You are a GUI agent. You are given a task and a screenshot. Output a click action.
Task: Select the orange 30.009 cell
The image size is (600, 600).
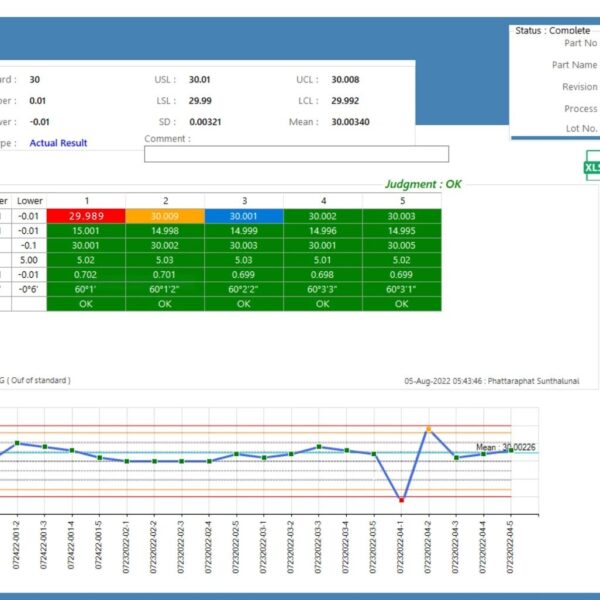pyautogui.click(x=165, y=216)
